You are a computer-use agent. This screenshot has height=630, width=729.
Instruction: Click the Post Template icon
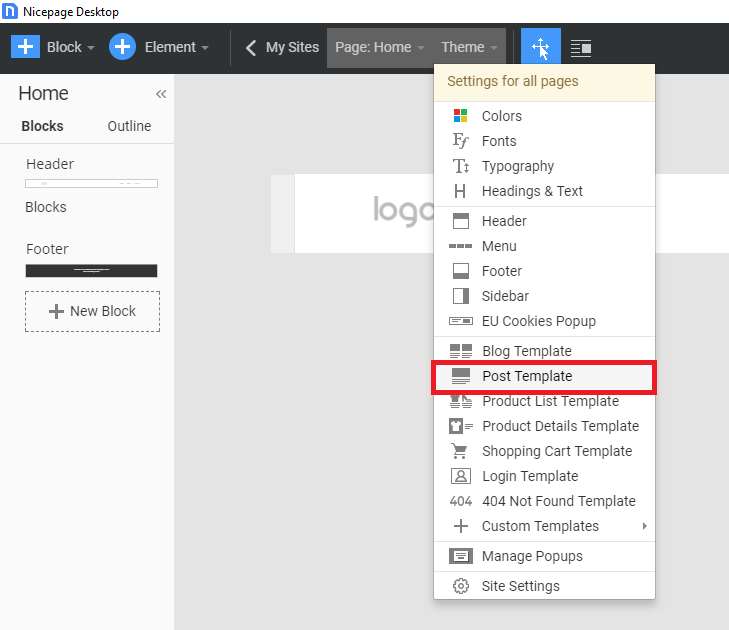click(x=461, y=376)
